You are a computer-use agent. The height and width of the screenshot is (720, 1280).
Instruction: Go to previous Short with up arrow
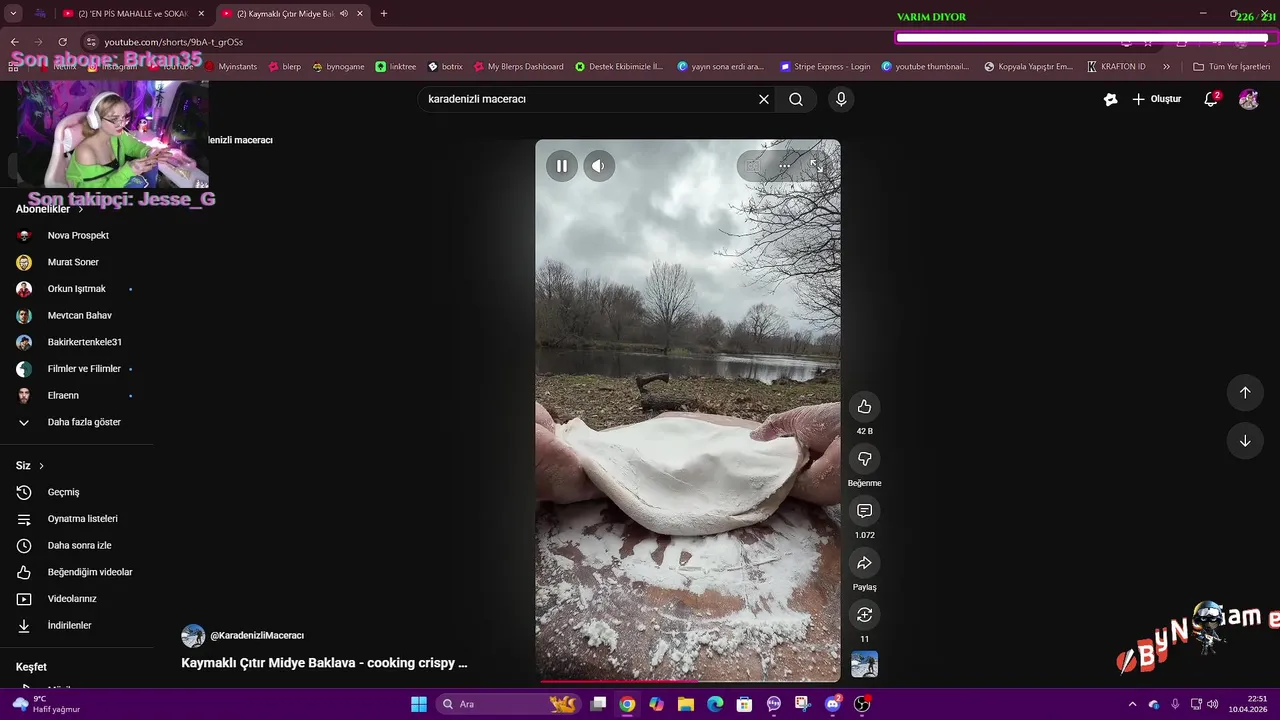click(x=1245, y=393)
